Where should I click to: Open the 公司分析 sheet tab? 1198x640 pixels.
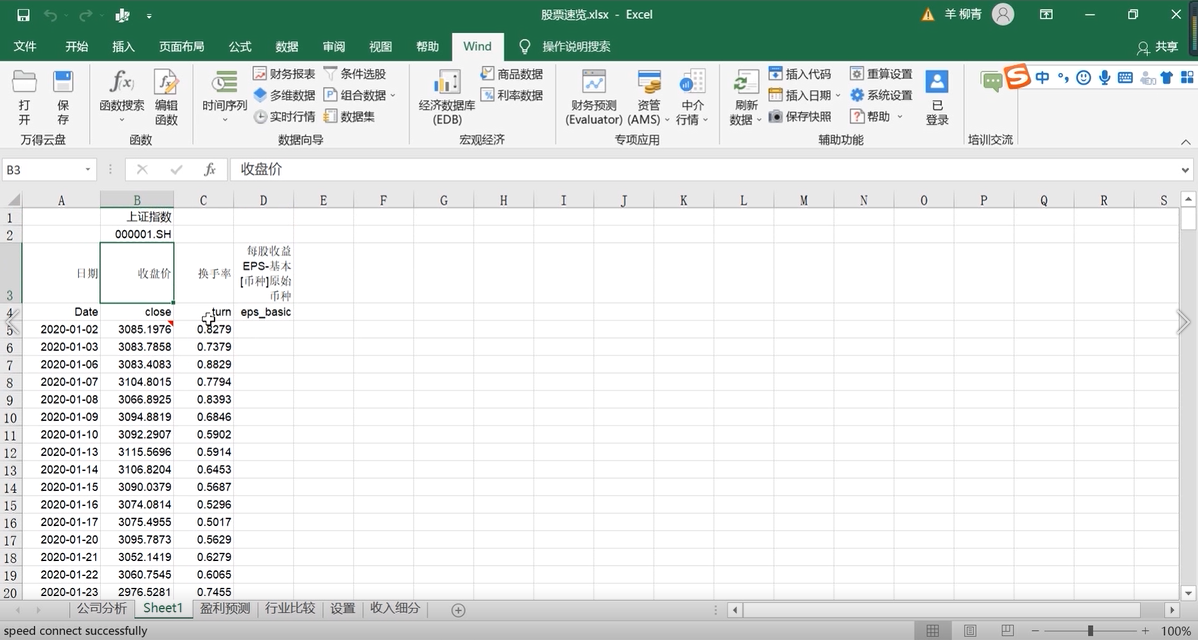pyautogui.click(x=102, y=609)
